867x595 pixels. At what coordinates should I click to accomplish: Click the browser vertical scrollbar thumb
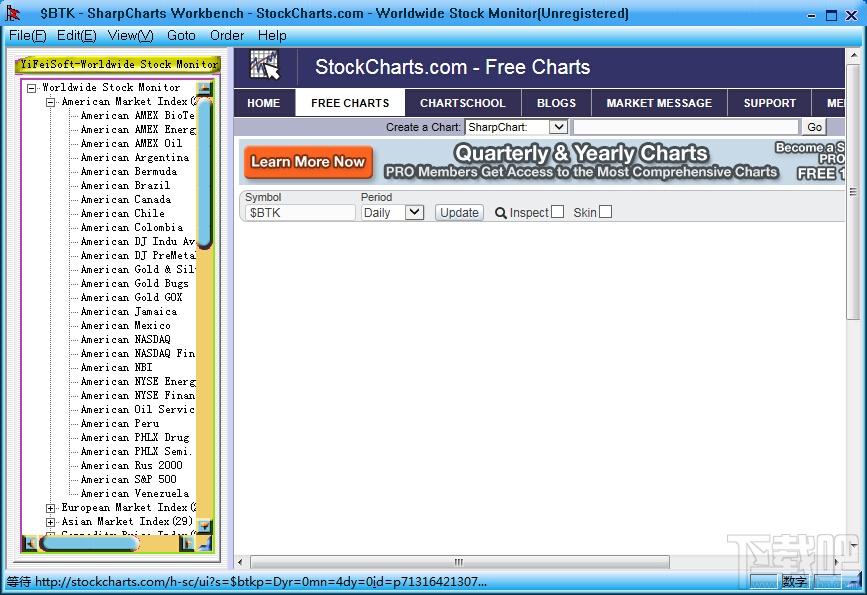pyautogui.click(x=853, y=191)
